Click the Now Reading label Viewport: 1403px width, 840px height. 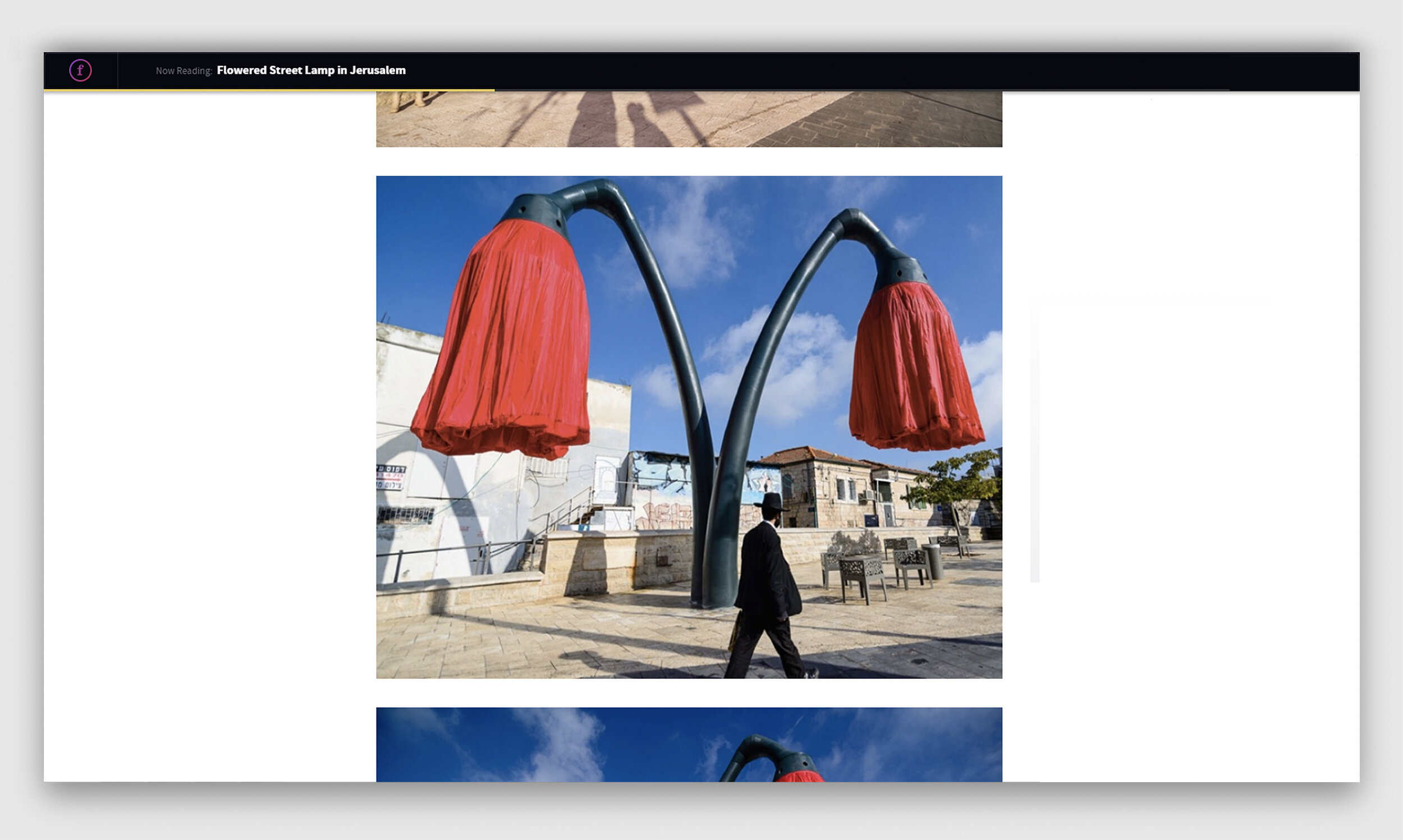click(184, 71)
